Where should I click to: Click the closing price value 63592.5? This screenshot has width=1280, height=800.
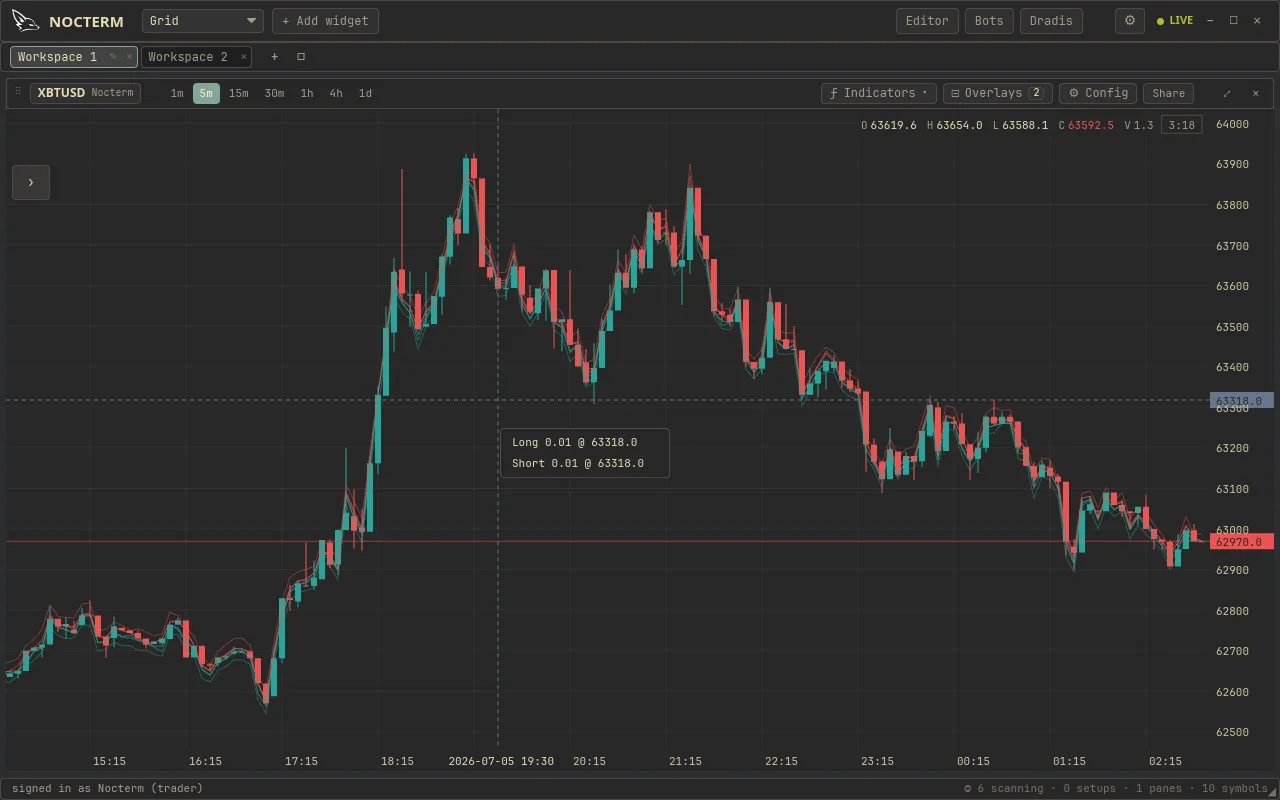1091,125
